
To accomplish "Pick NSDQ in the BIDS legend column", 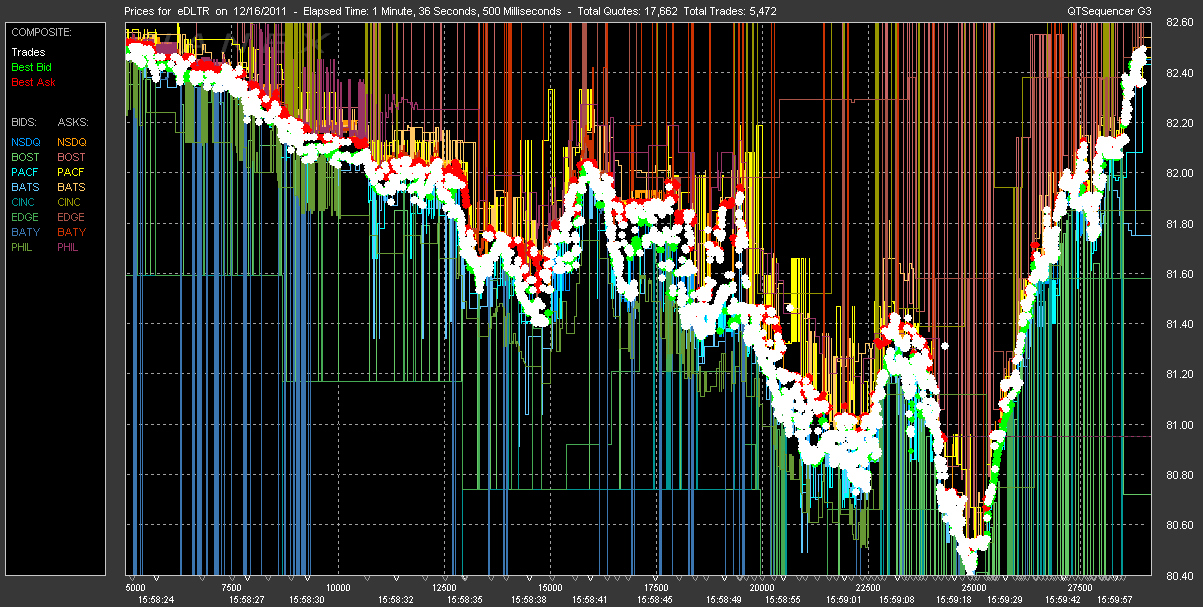I will coord(26,142).
